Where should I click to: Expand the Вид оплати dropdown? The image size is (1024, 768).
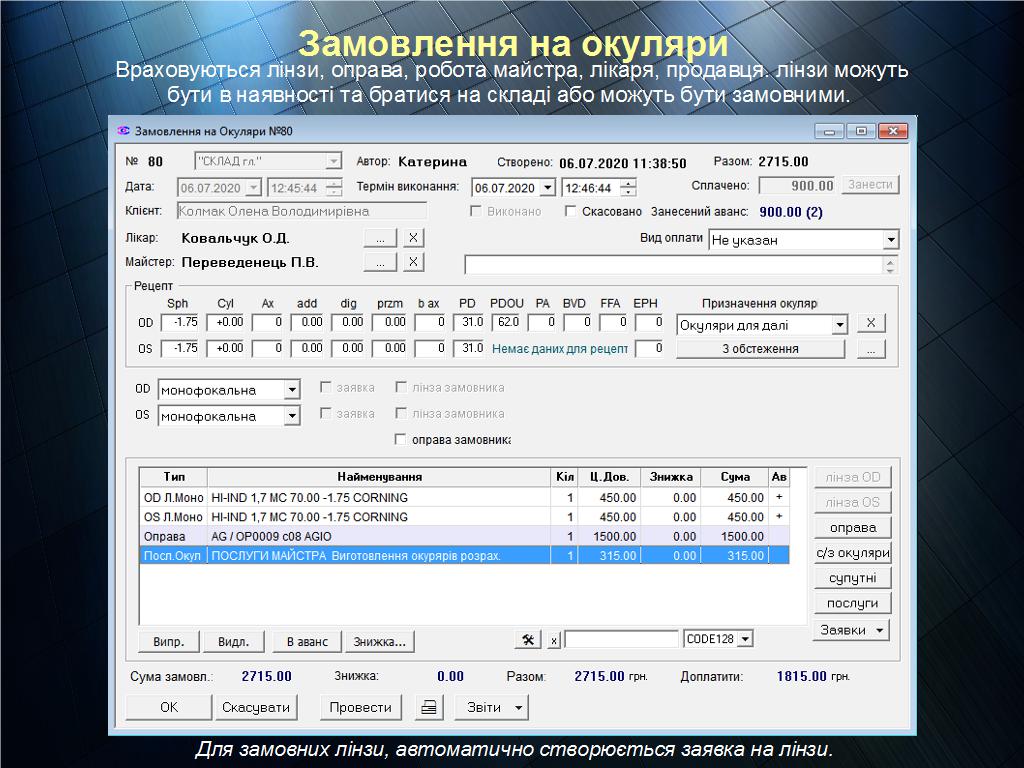coord(890,240)
